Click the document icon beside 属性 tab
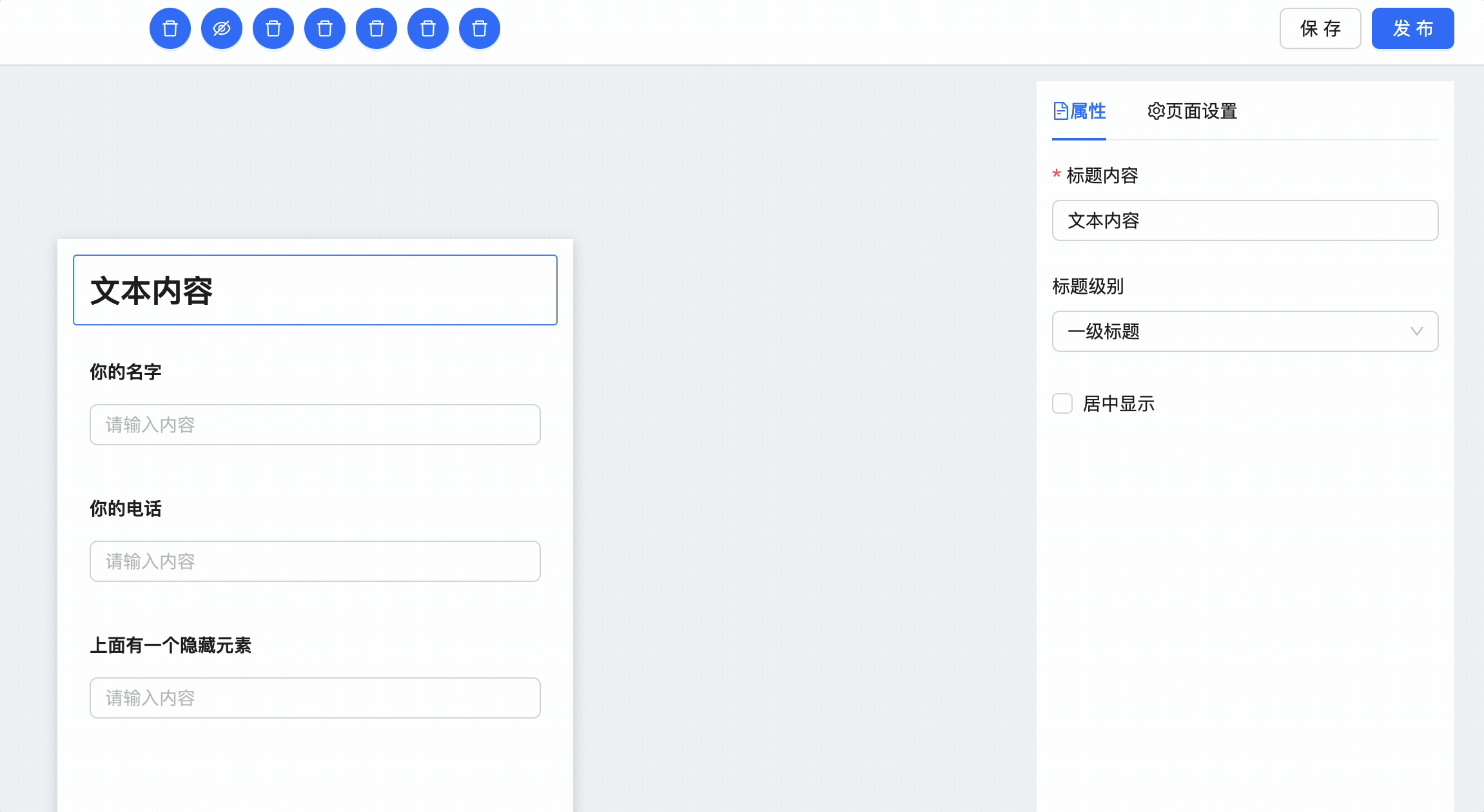This screenshot has width=1484, height=812. pyautogui.click(x=1060, y=111)
